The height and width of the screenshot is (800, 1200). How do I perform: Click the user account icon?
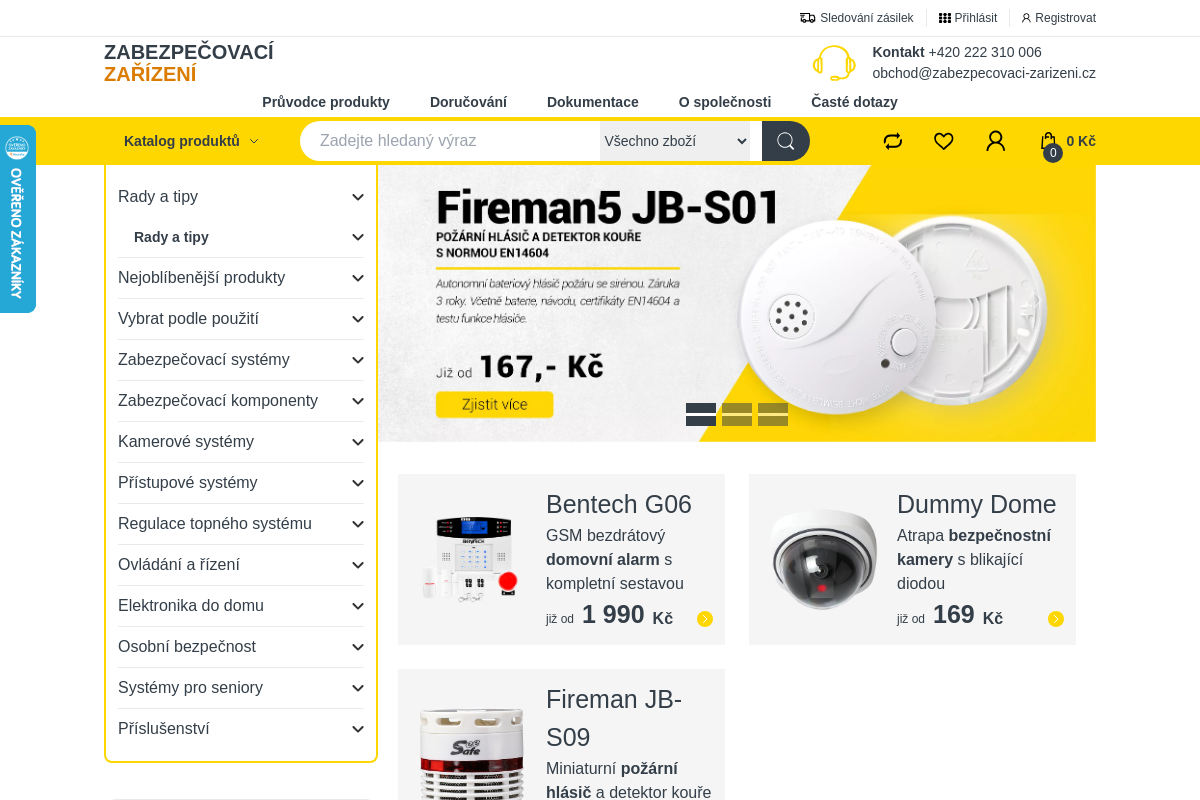tap(995, 141)
